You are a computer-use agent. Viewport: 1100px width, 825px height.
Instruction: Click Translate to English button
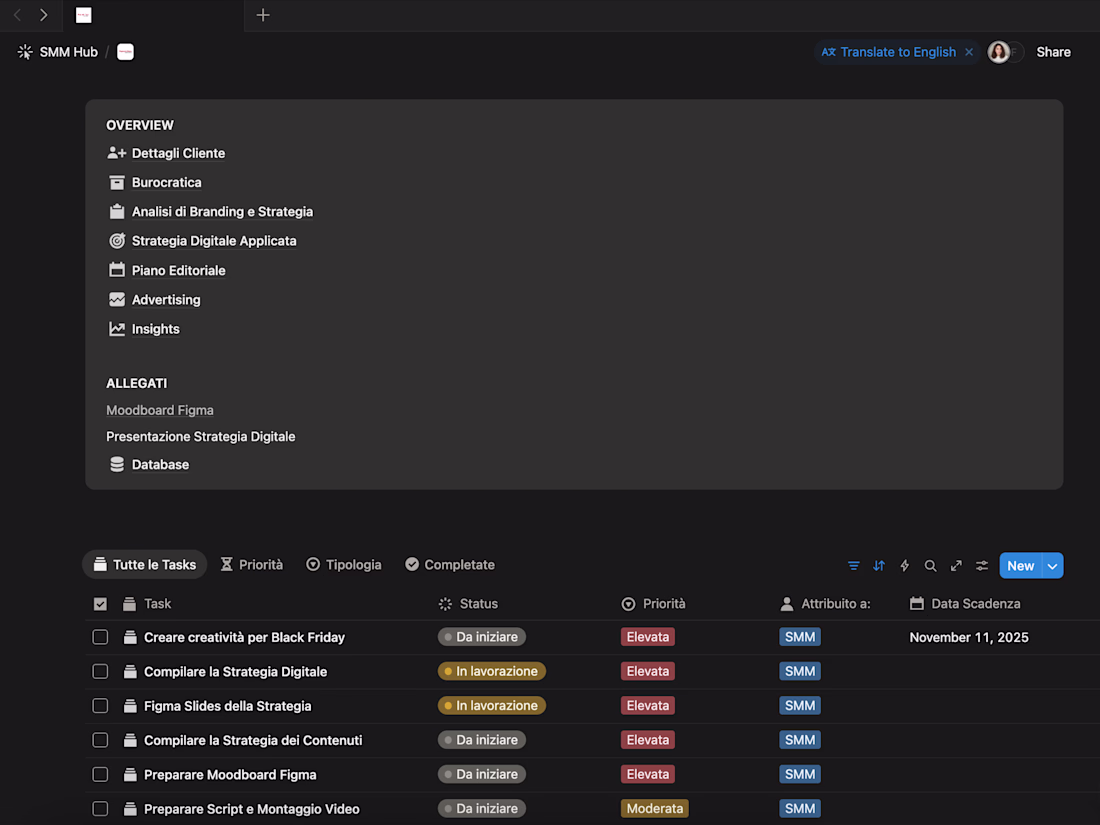[x=889, y=52]
